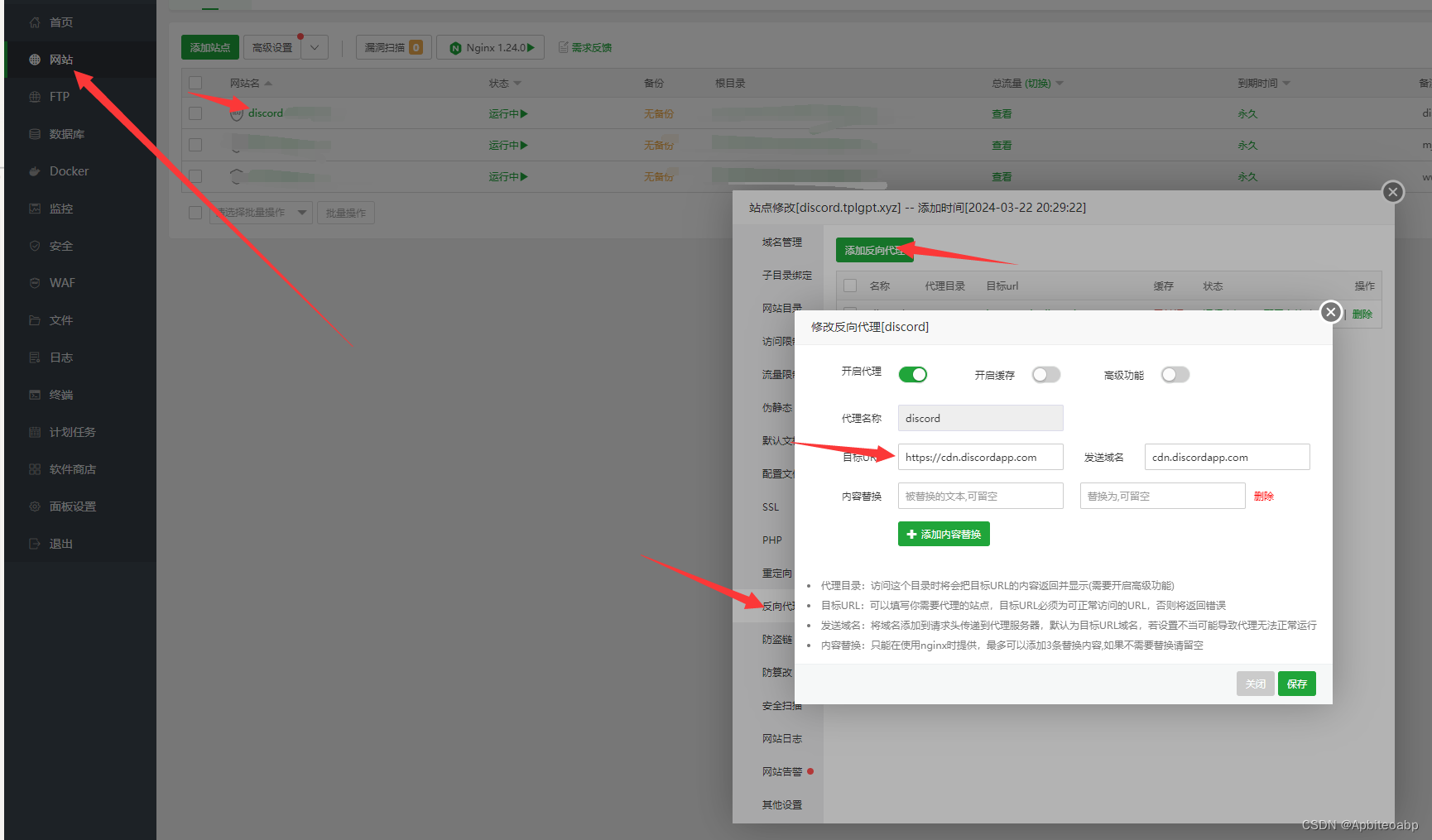
Task: Expand the Nginx 1.24.0 arrow
Action: pyautogui.click(x=531, y=47)
